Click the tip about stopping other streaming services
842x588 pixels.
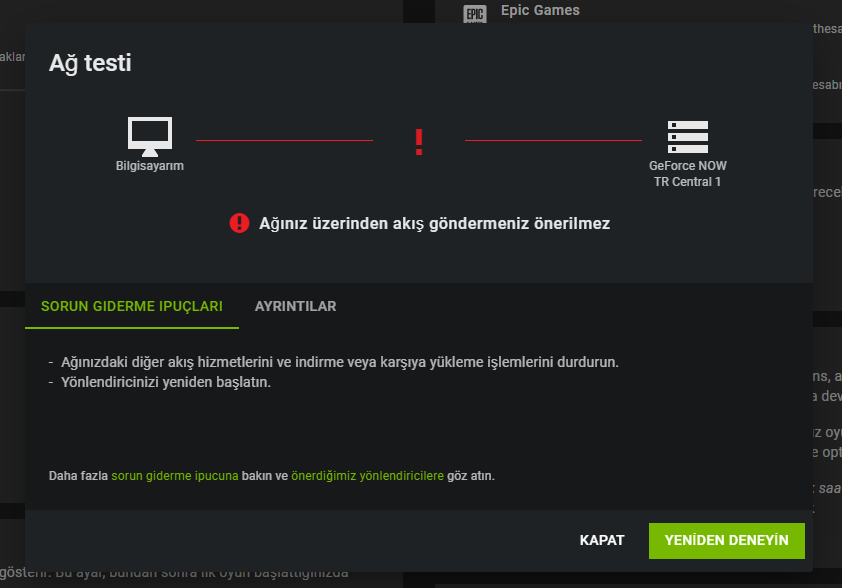(339, 362)
